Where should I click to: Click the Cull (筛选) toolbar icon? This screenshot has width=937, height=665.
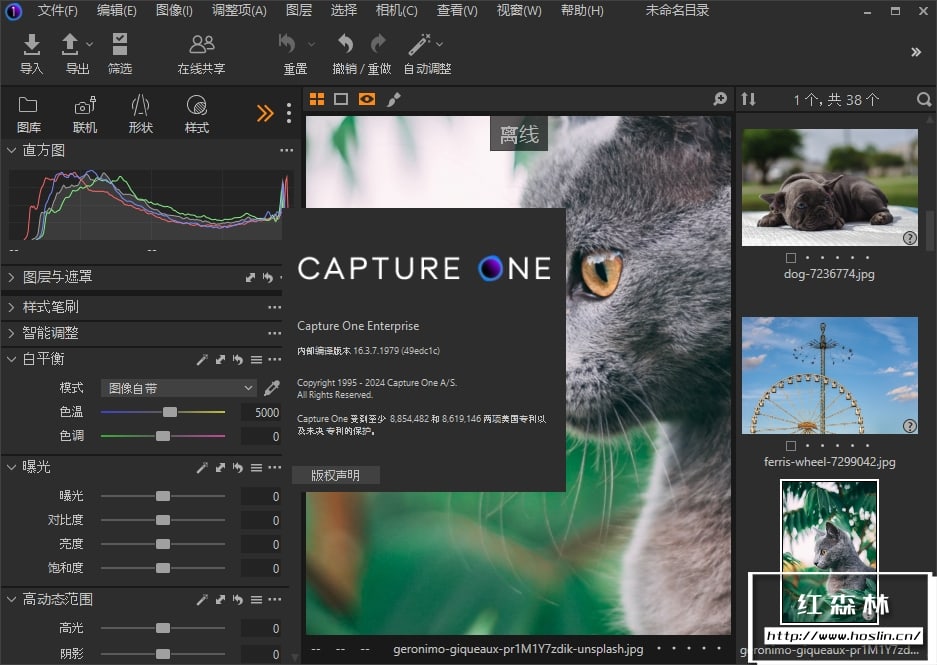click(x=120, y=45)
